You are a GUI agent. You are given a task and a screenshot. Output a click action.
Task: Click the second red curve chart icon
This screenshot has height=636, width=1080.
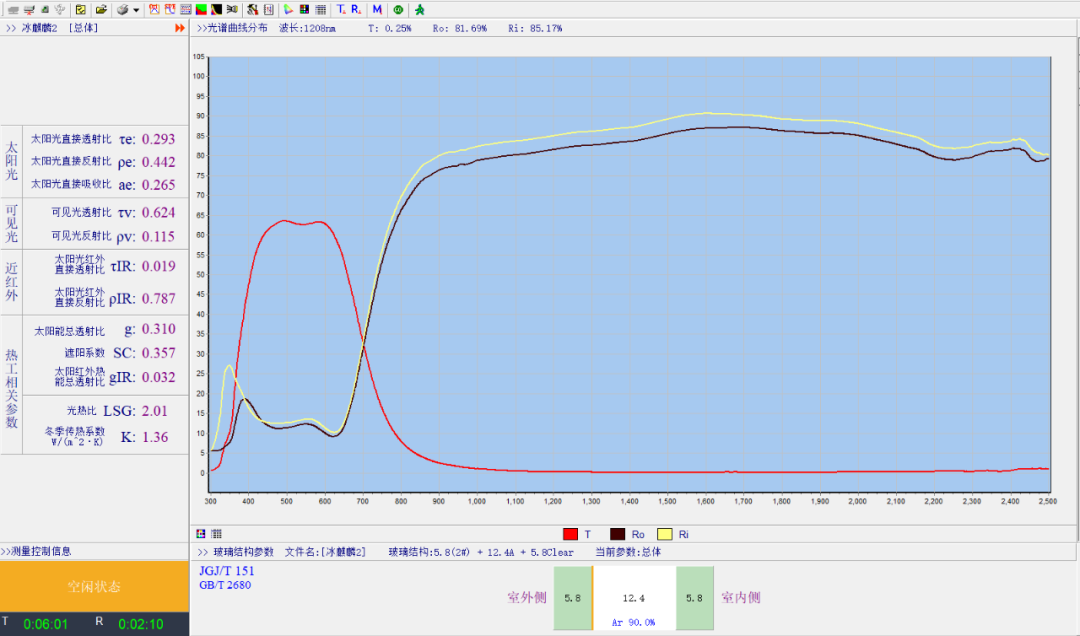169,10
